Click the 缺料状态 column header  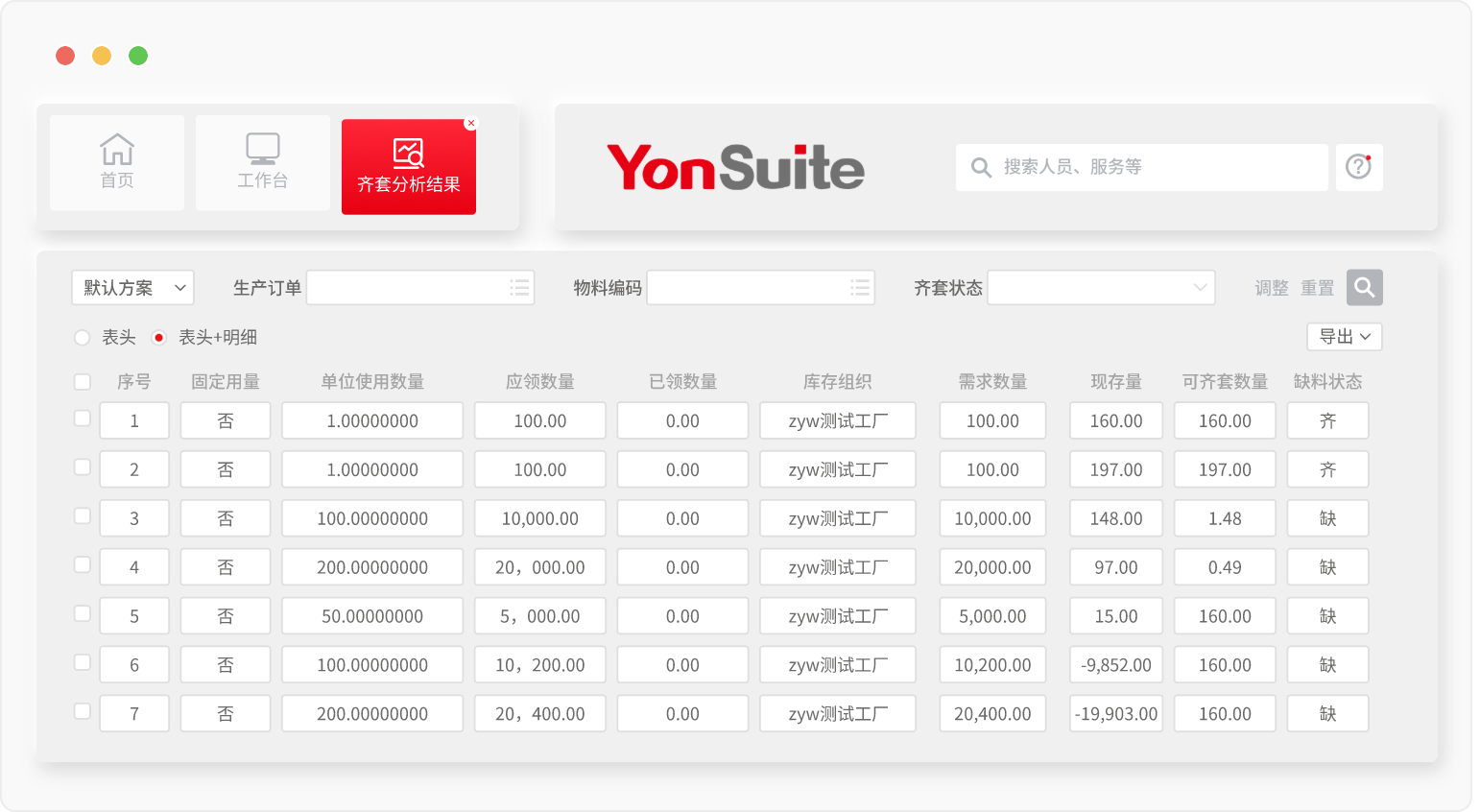pos(1327,382)
